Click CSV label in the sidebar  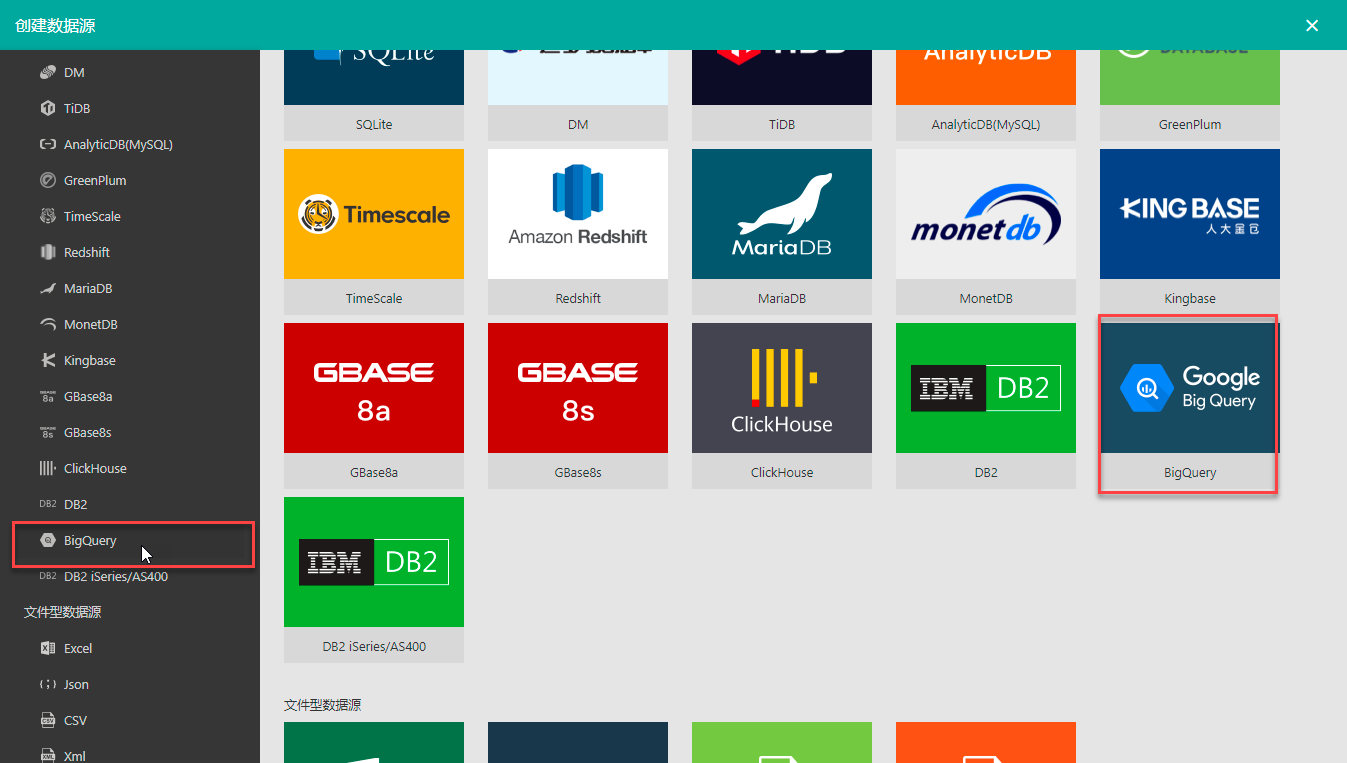click(75, 721)
